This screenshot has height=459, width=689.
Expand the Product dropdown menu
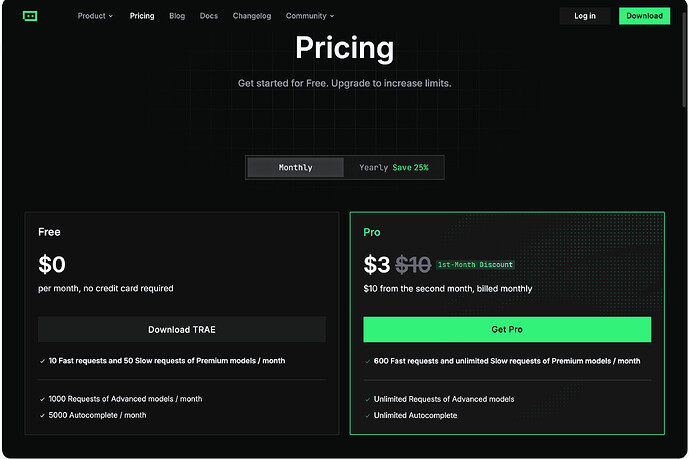[95, 16]
